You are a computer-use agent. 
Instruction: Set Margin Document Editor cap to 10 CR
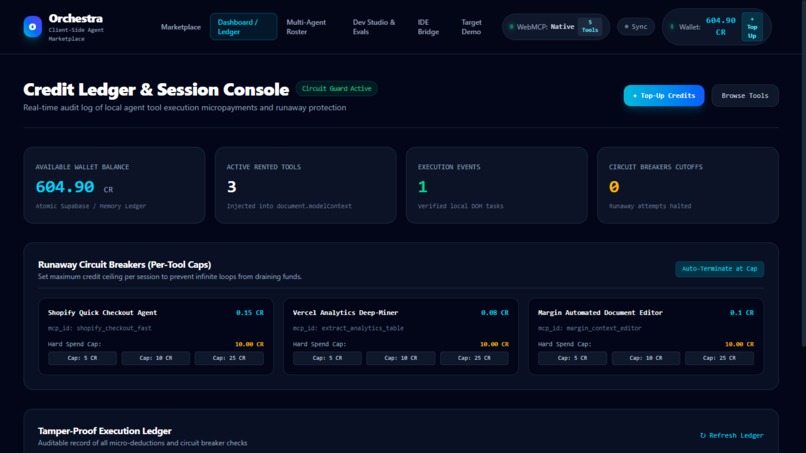(646, 358)
